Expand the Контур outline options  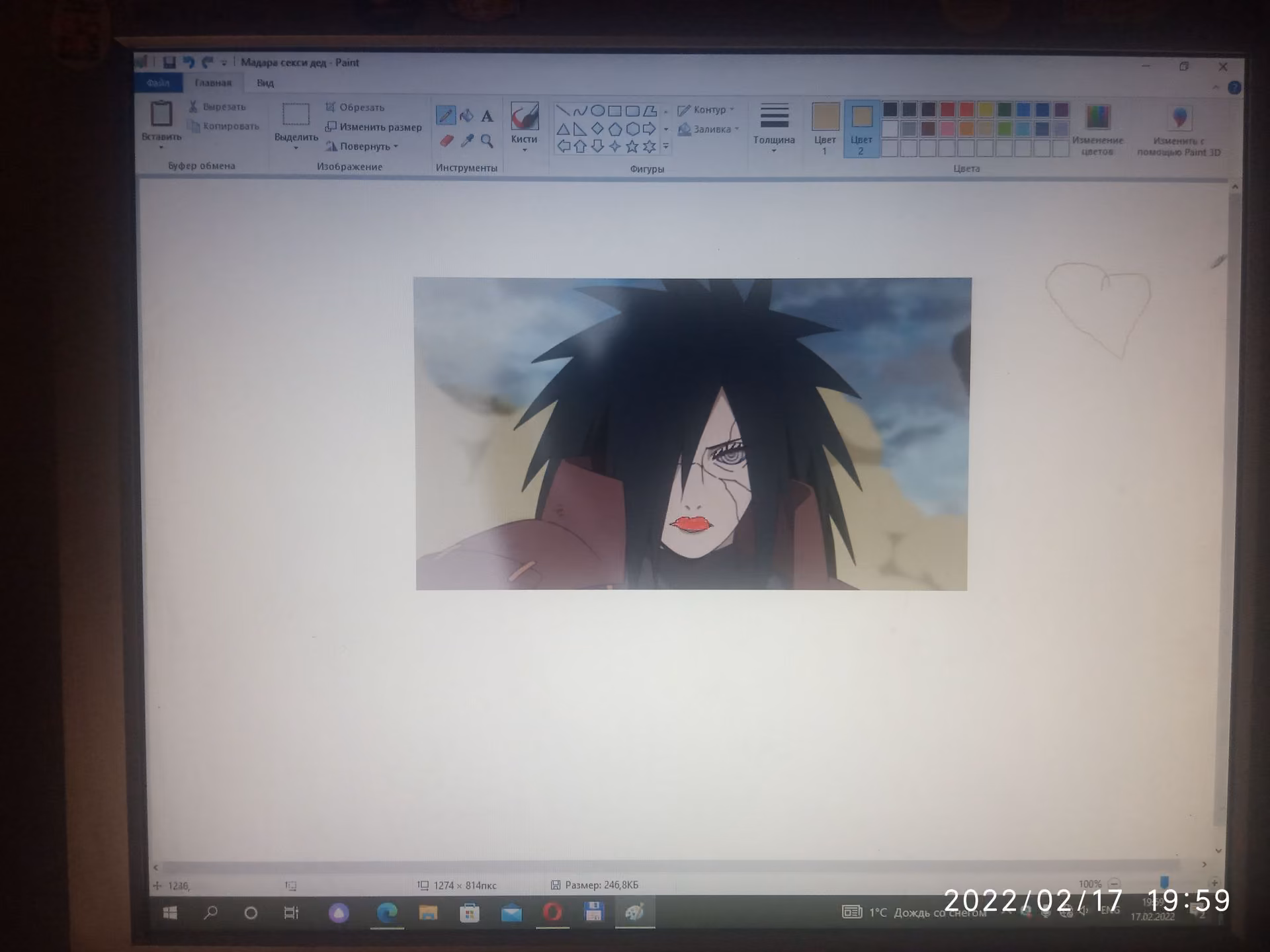click(706, 110)
